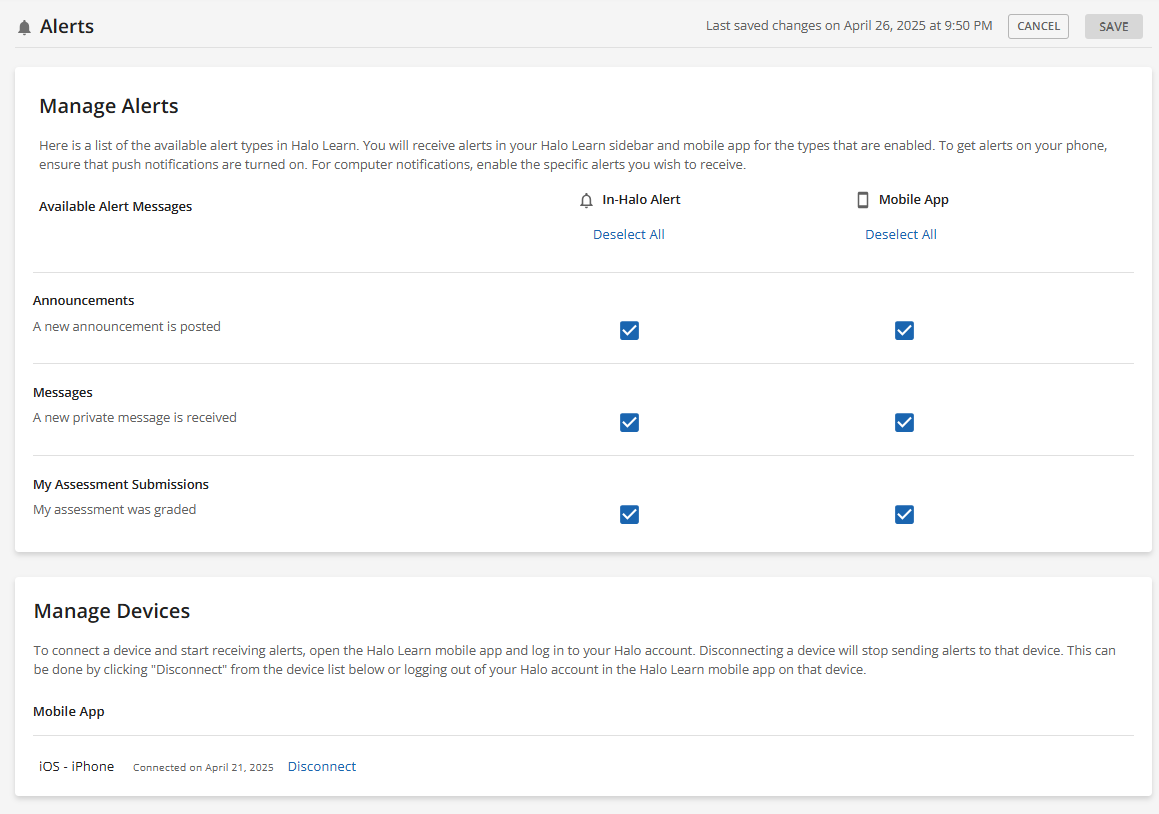1159x814 pixels.
Task: Click the Manage Devices heading
Action: [x=112, y=611]
